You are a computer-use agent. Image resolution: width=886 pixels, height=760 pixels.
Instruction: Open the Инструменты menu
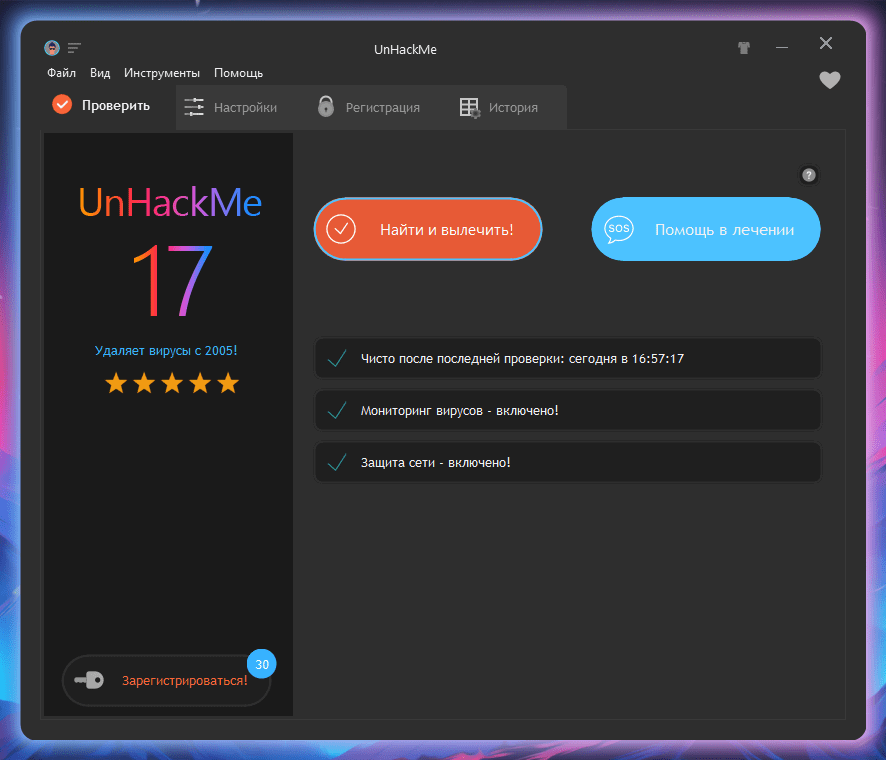tap(162, 73)
